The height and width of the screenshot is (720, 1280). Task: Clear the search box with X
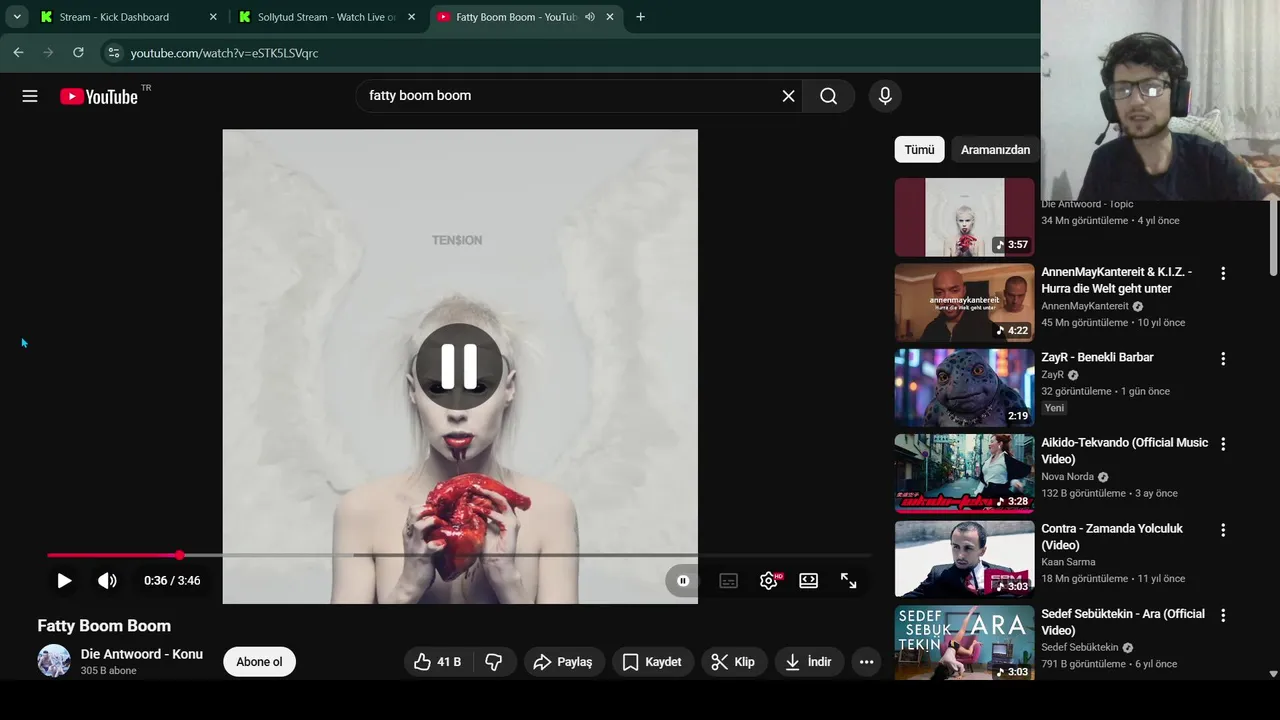[x=788, y=96]
